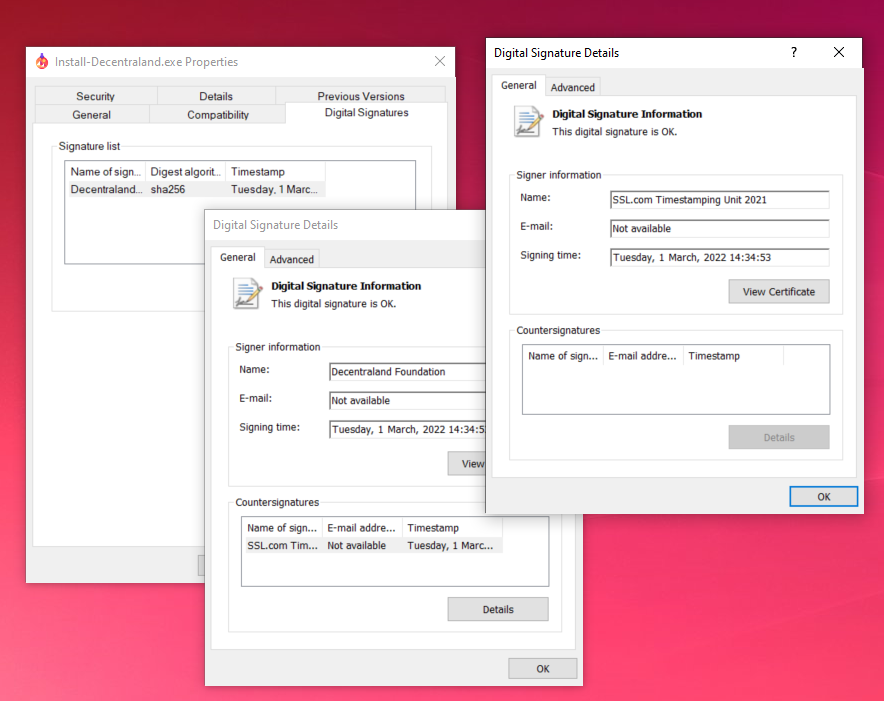Click OK in the middle signature dialog

(542, 668)
